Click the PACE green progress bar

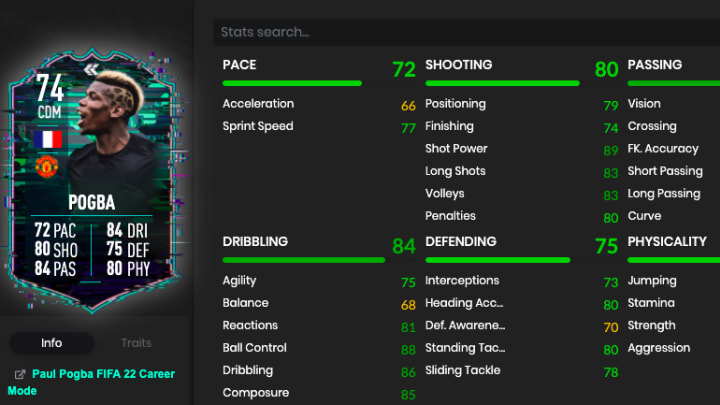[292, 84]
